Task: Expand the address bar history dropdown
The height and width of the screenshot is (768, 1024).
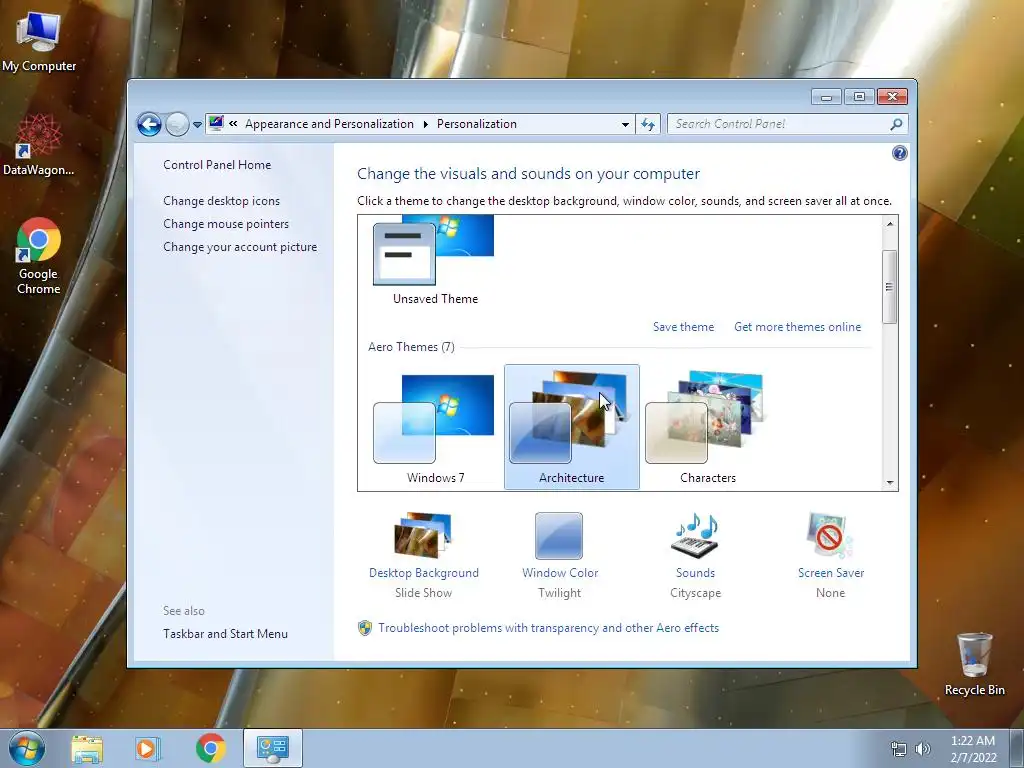Action: tap(625, 124)
